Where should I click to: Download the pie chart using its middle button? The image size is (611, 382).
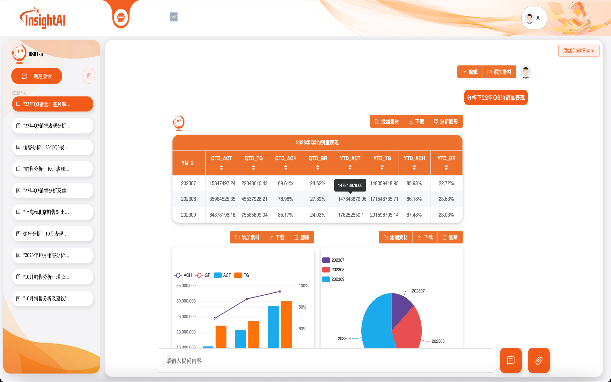point(425,237)
